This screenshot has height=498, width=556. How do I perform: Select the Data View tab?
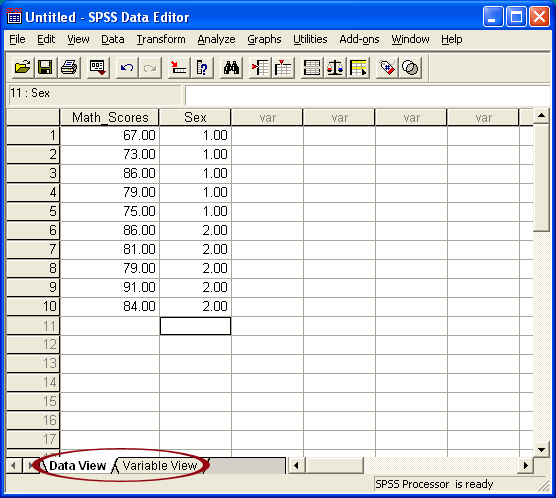coord(77,465)
